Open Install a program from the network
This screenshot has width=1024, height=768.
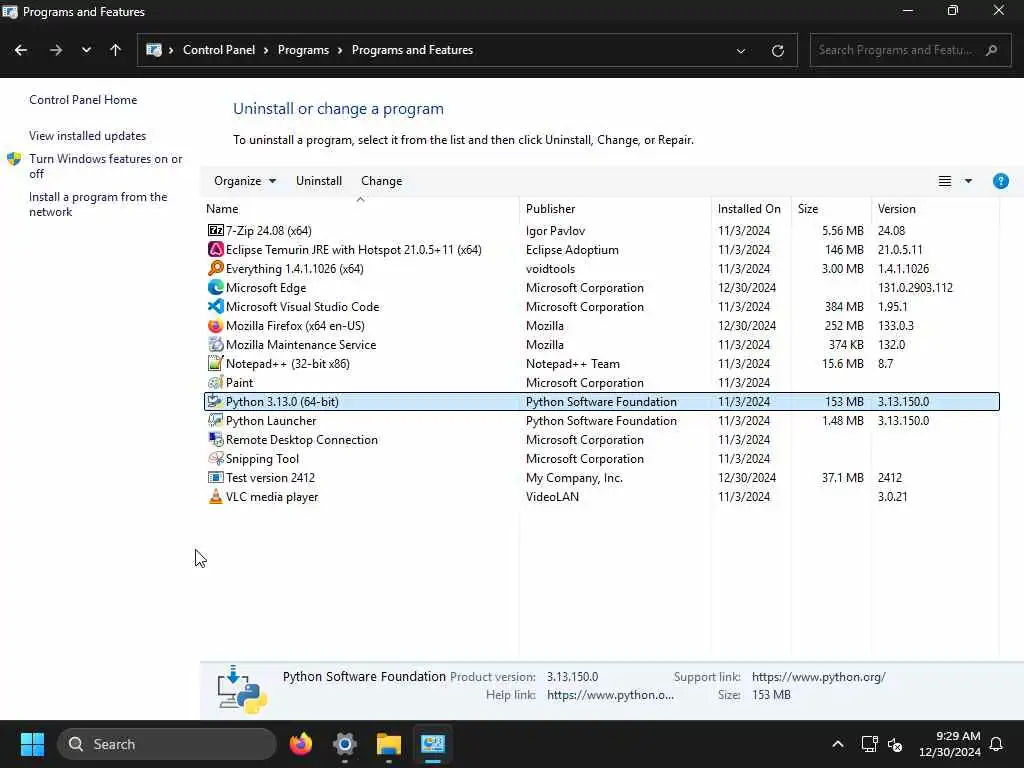coord(98,204)
